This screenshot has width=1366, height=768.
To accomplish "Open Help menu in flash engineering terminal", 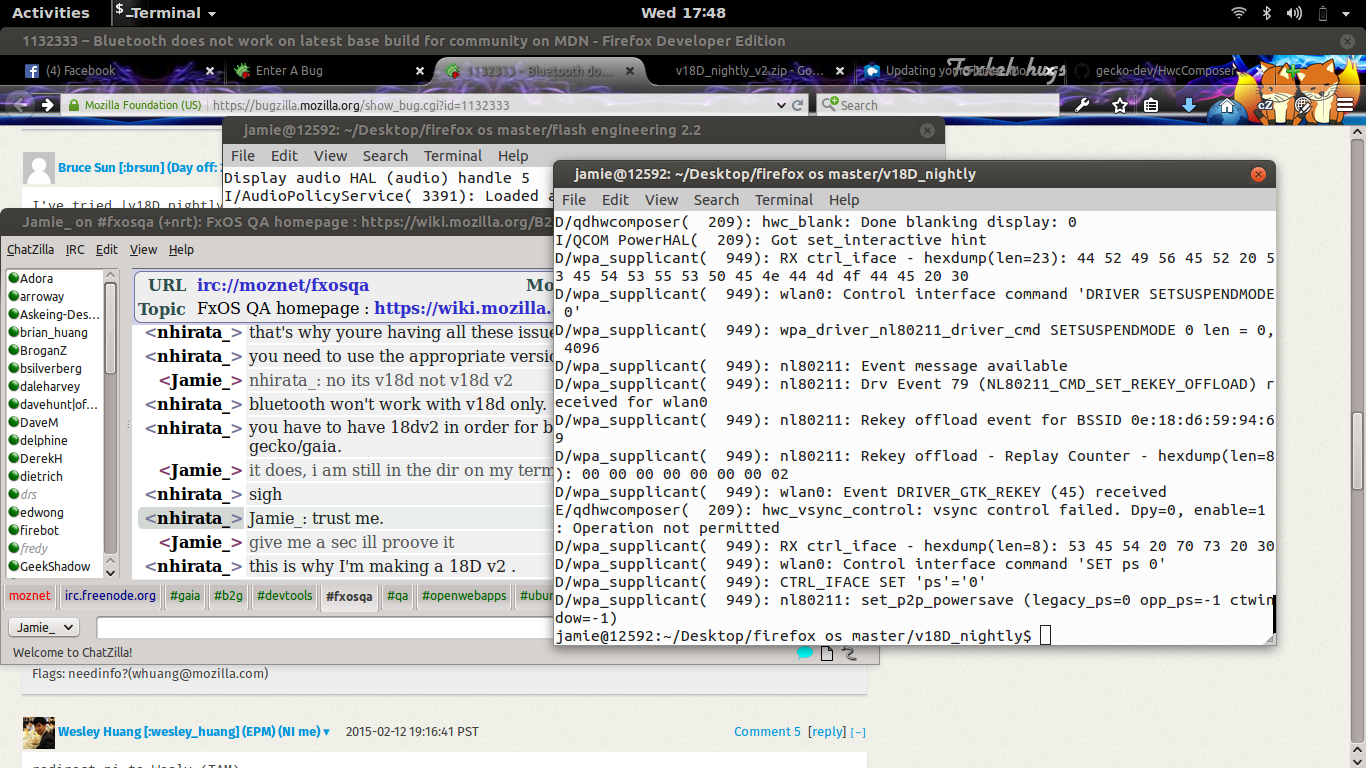I will pos(513,156).
